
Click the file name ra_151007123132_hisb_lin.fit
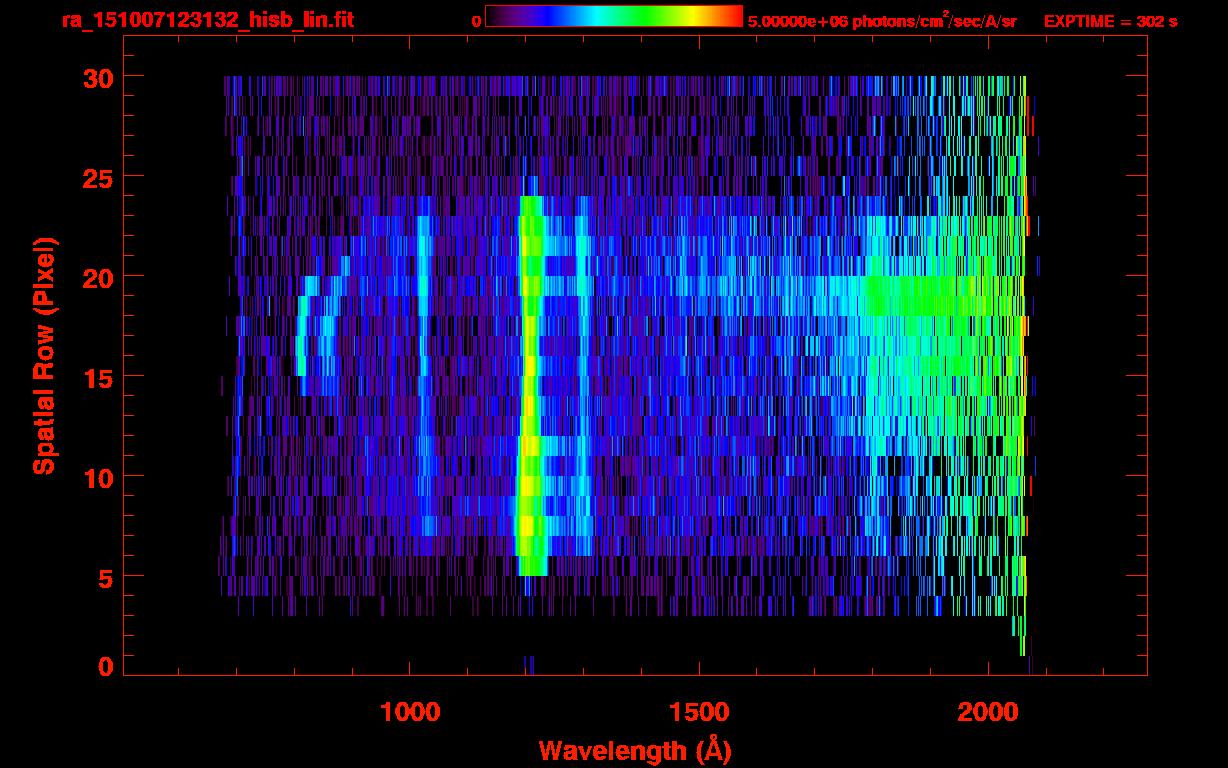207,20
